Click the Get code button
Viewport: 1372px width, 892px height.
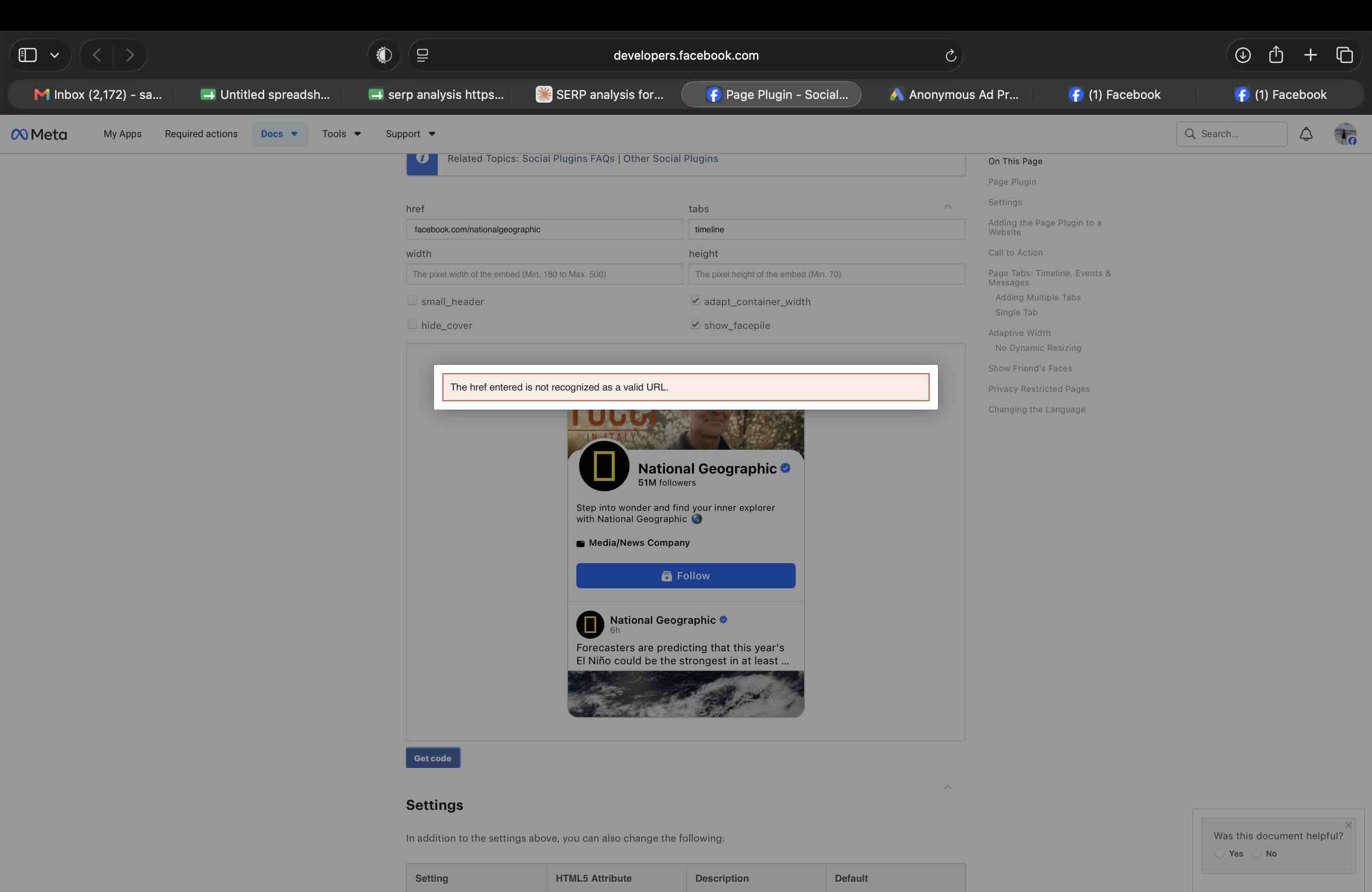pyautogui.click(x=433, y=758)
